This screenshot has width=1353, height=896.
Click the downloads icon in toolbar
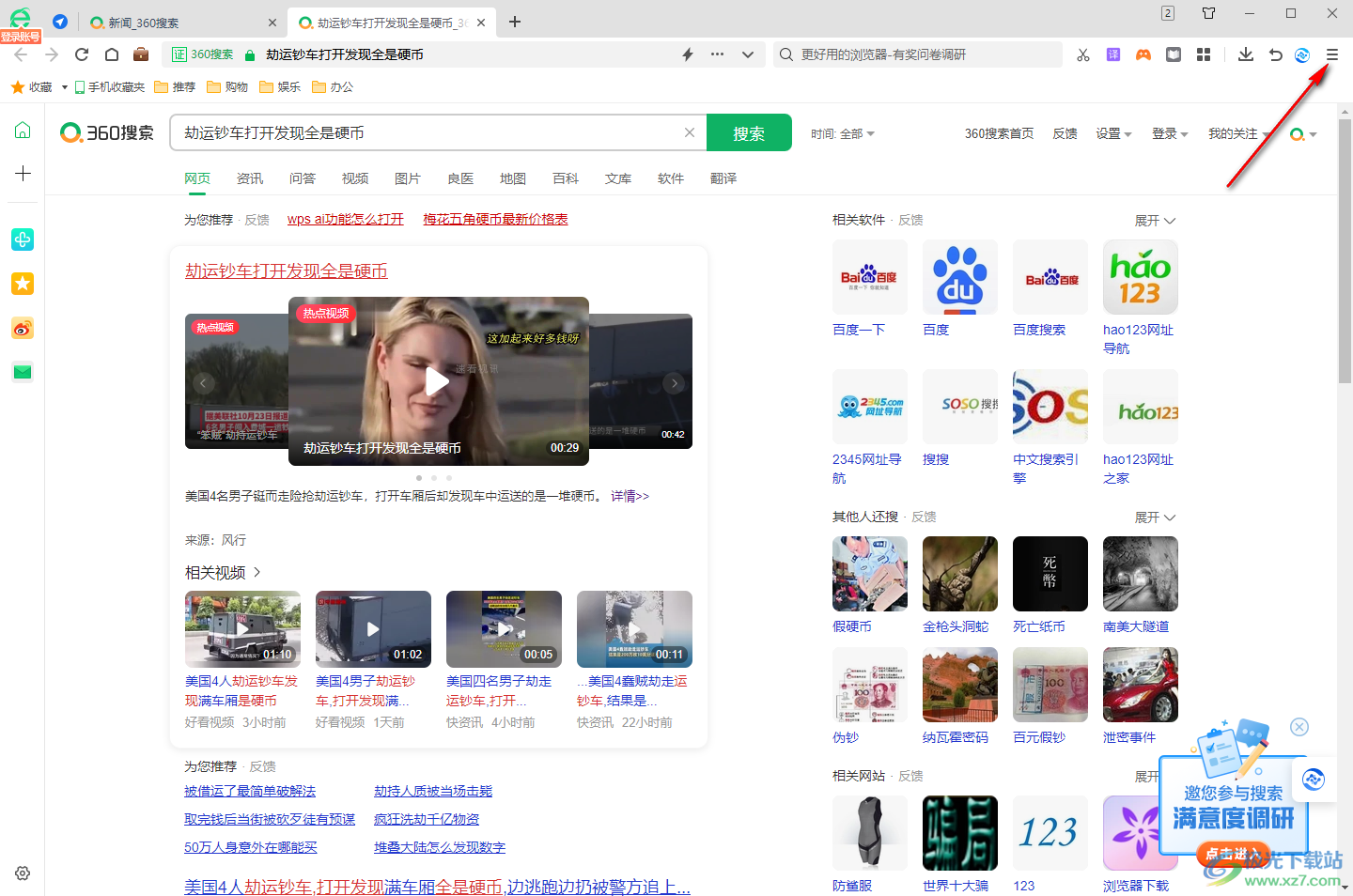(1246, 54)
